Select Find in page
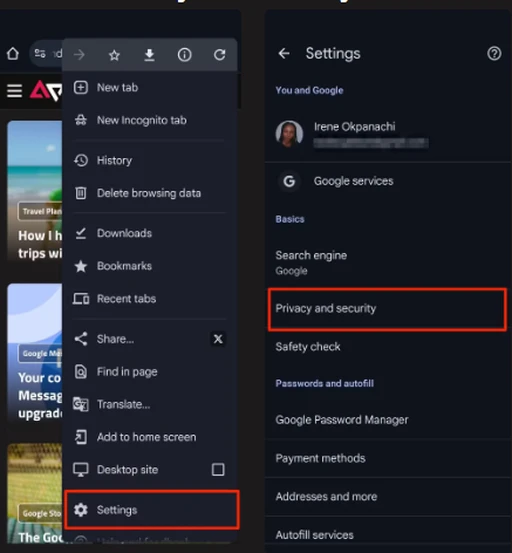 click(x=151, y=372)
